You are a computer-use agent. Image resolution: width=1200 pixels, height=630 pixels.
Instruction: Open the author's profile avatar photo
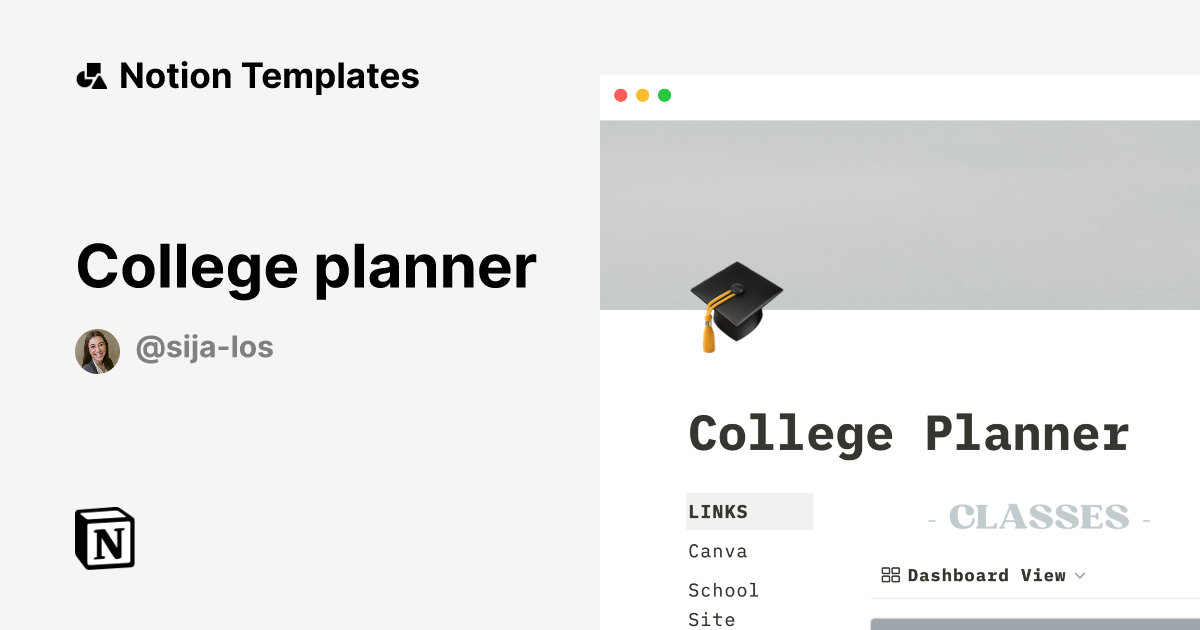tap(98, 351)
